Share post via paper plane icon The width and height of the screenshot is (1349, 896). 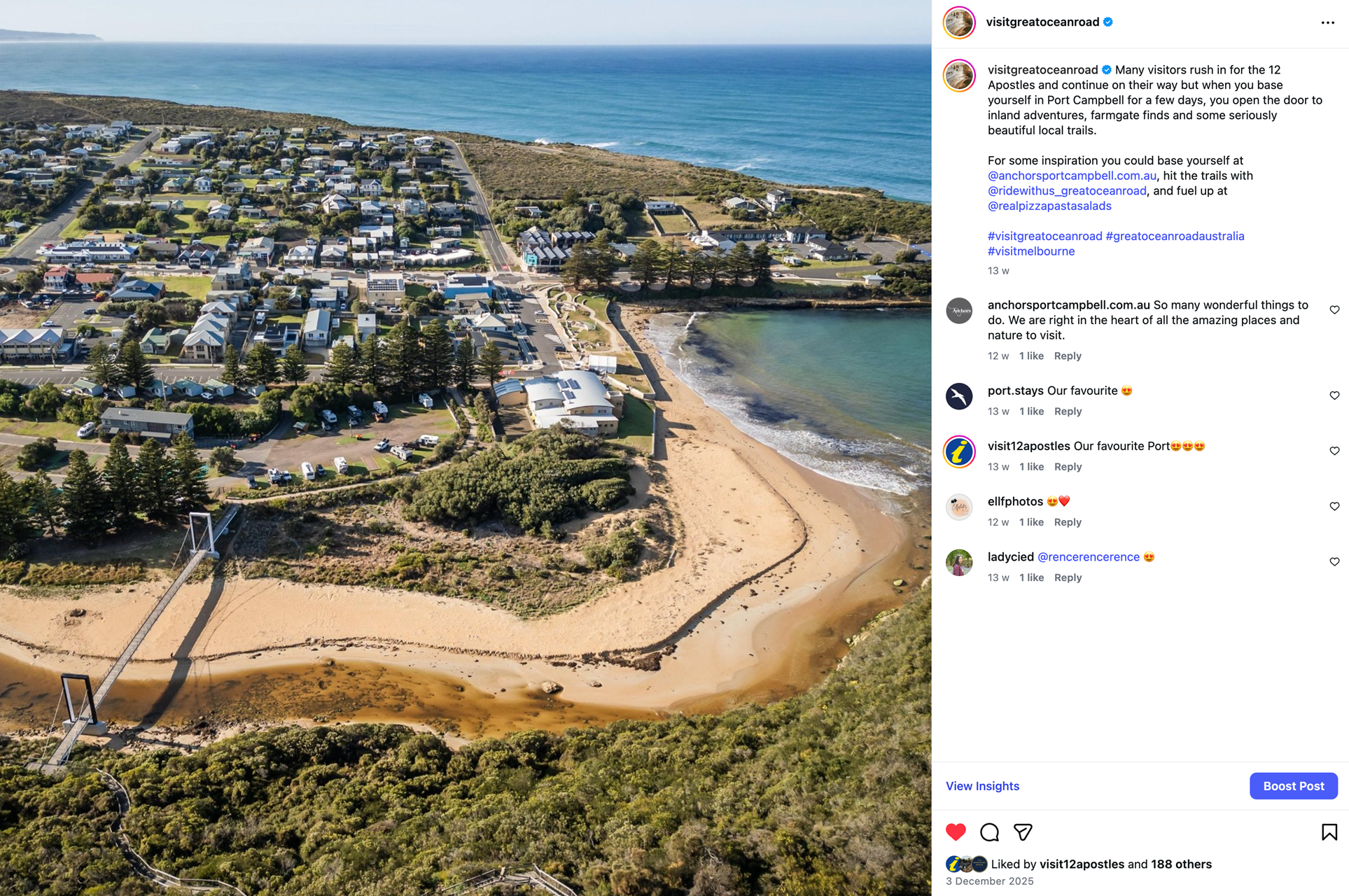1023,832
